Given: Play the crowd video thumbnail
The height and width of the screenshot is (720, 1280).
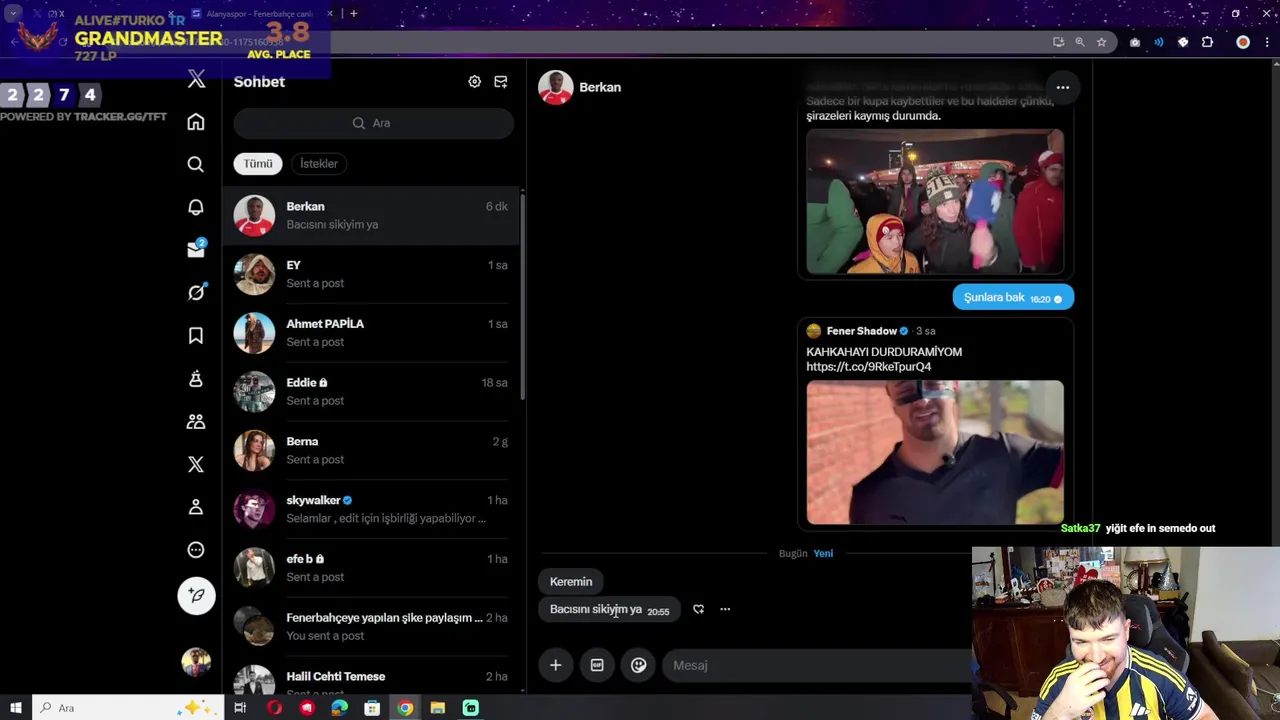Looking at the screenshot, I should [x=935, y=201].
